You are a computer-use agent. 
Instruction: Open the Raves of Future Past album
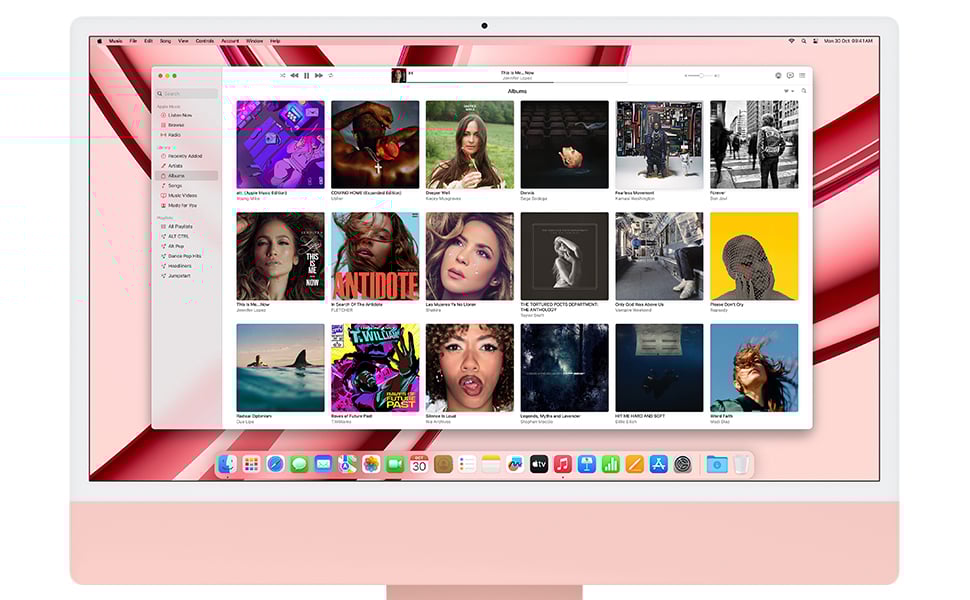click(x=375, y=367)
